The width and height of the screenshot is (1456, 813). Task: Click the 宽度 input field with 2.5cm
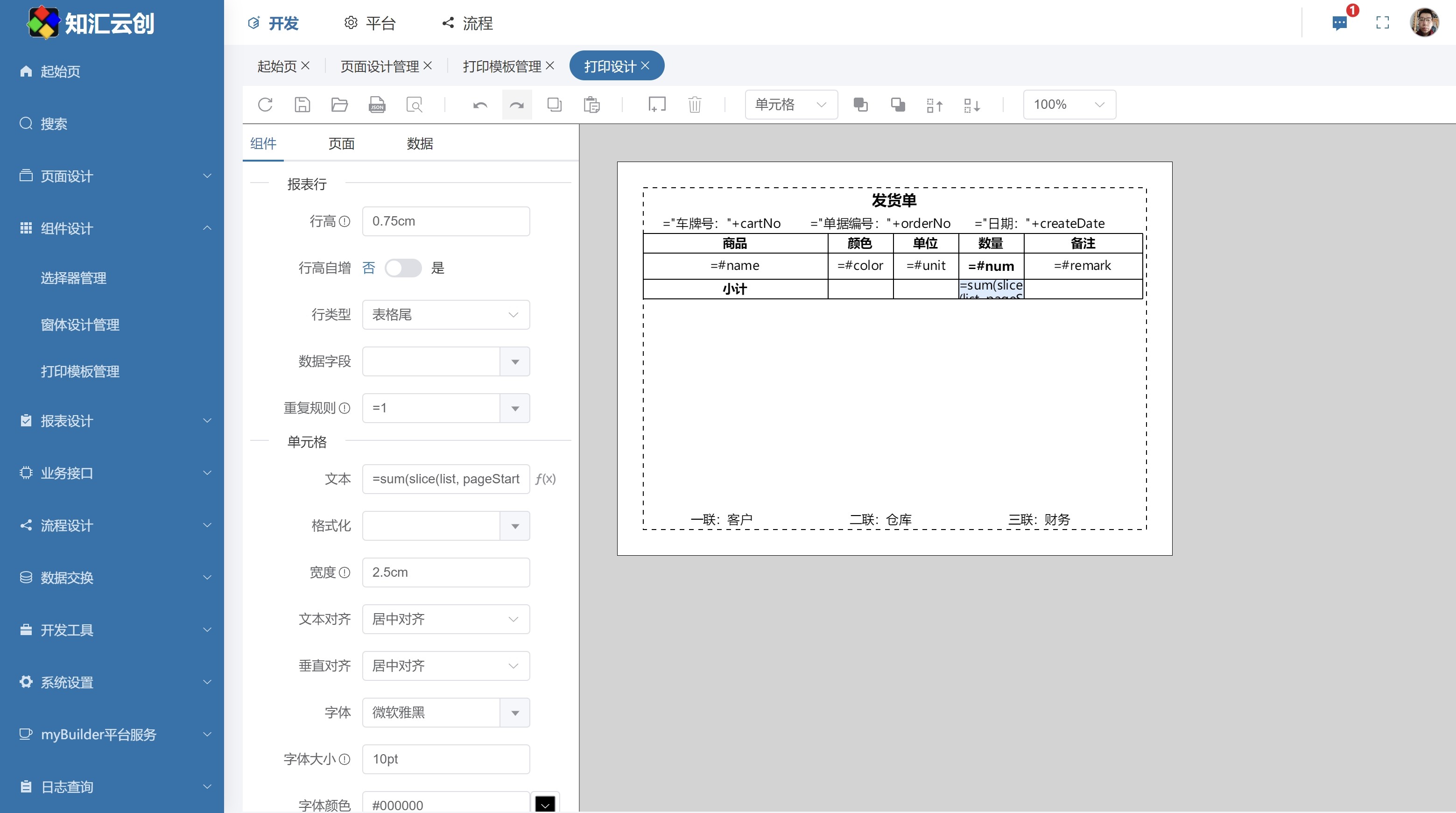click(x=445, y=572)
